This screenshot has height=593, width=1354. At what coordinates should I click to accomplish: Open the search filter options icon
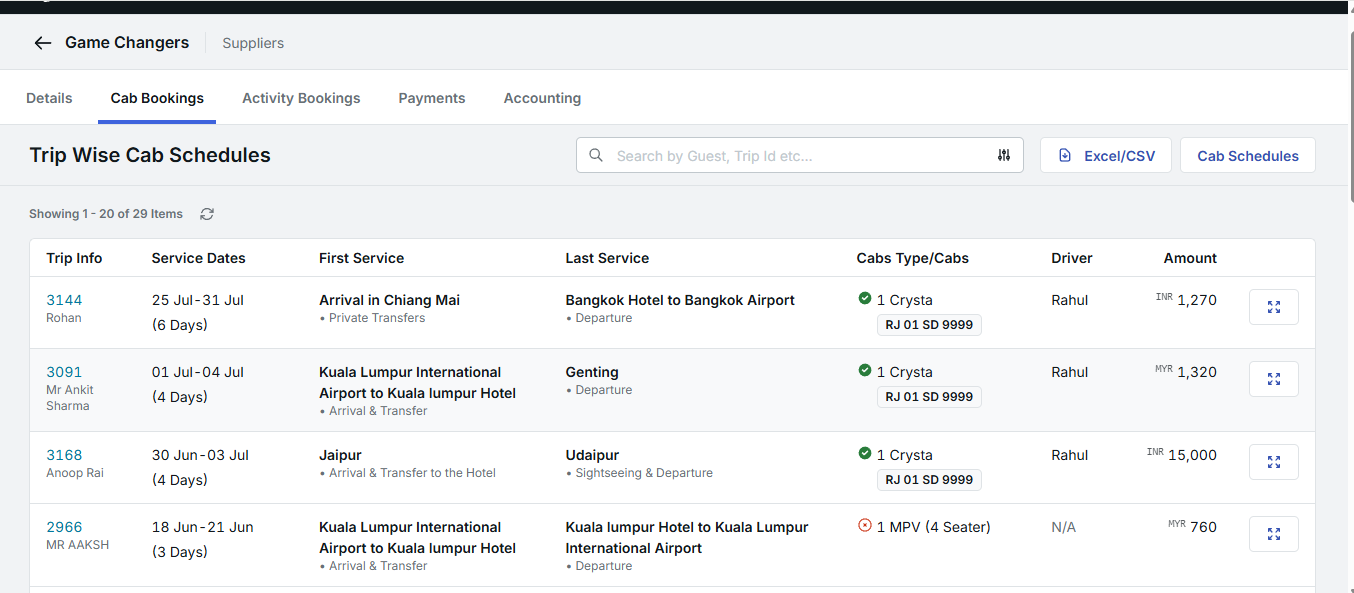click(1003, 155)
